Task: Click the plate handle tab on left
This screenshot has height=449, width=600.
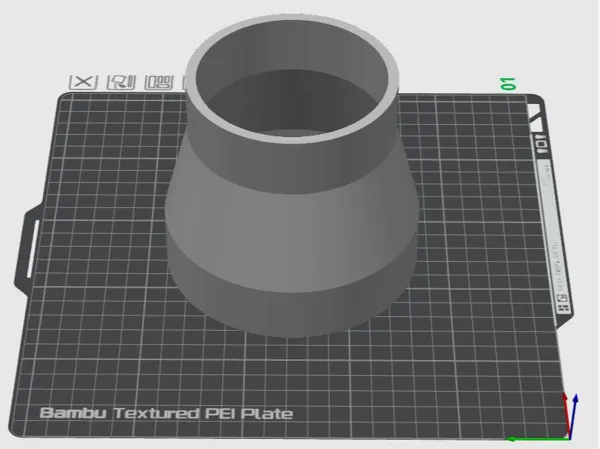Action: pyautogui.click(x=29, y=249)
